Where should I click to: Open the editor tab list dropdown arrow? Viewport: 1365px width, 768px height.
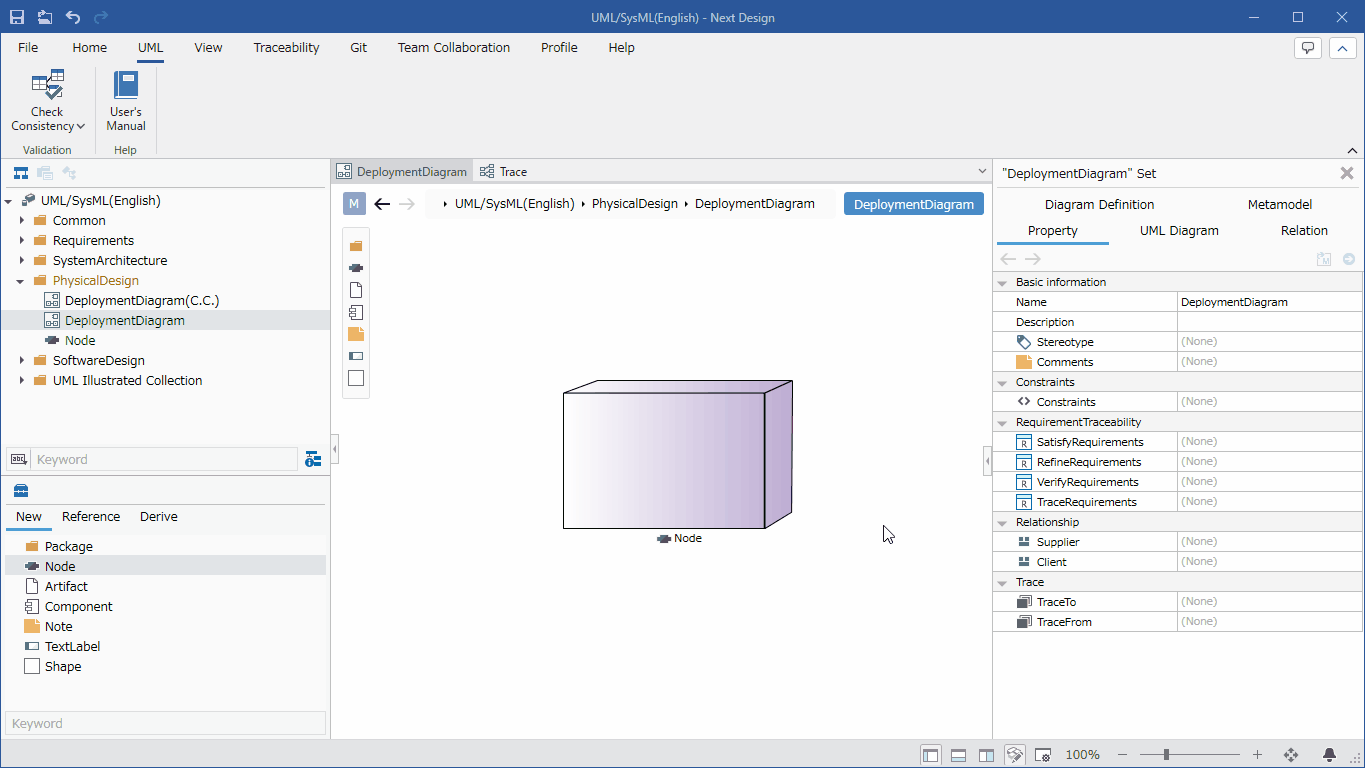pos(980,172)
